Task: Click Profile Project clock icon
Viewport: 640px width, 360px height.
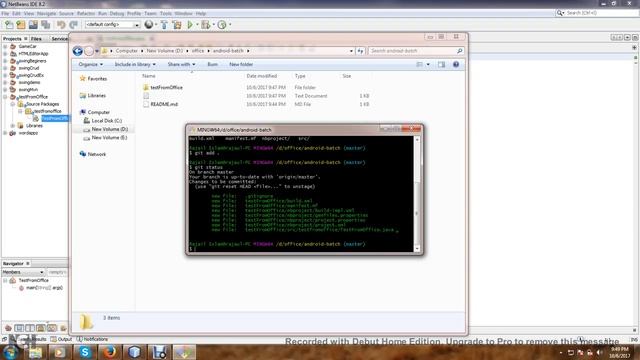Action: point(222,25)
